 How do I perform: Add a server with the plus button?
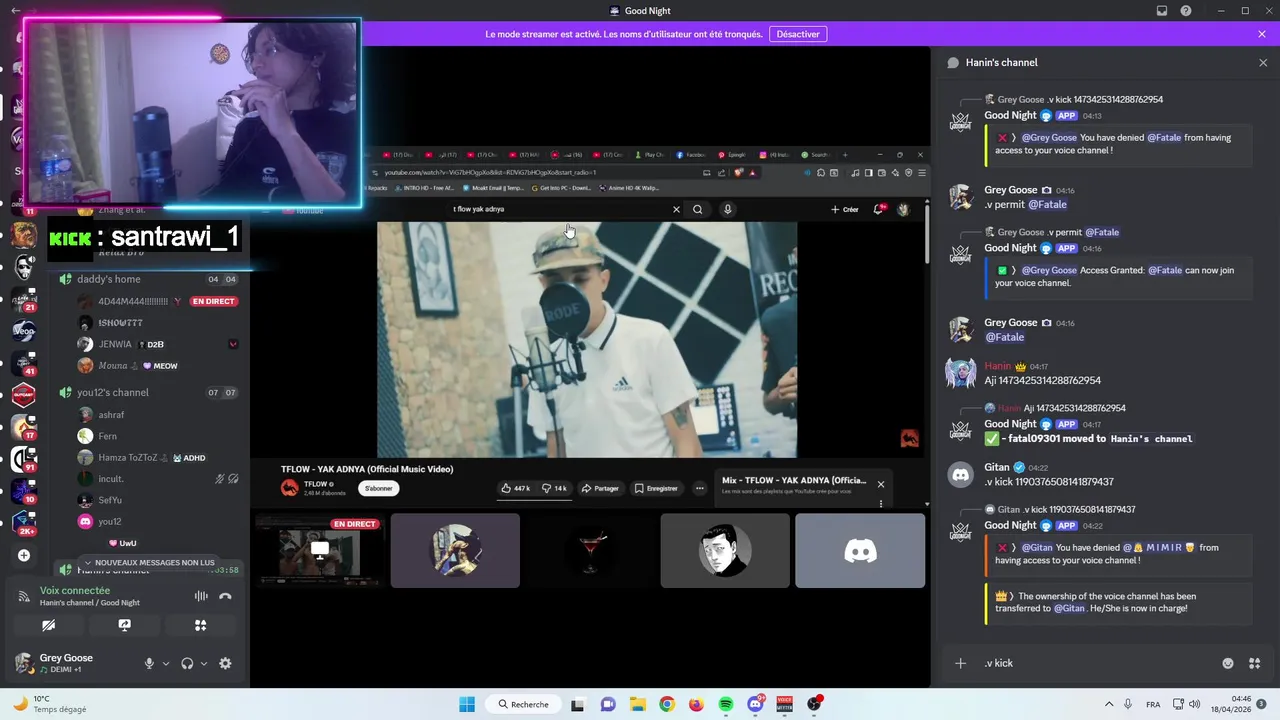click(24, 555)
